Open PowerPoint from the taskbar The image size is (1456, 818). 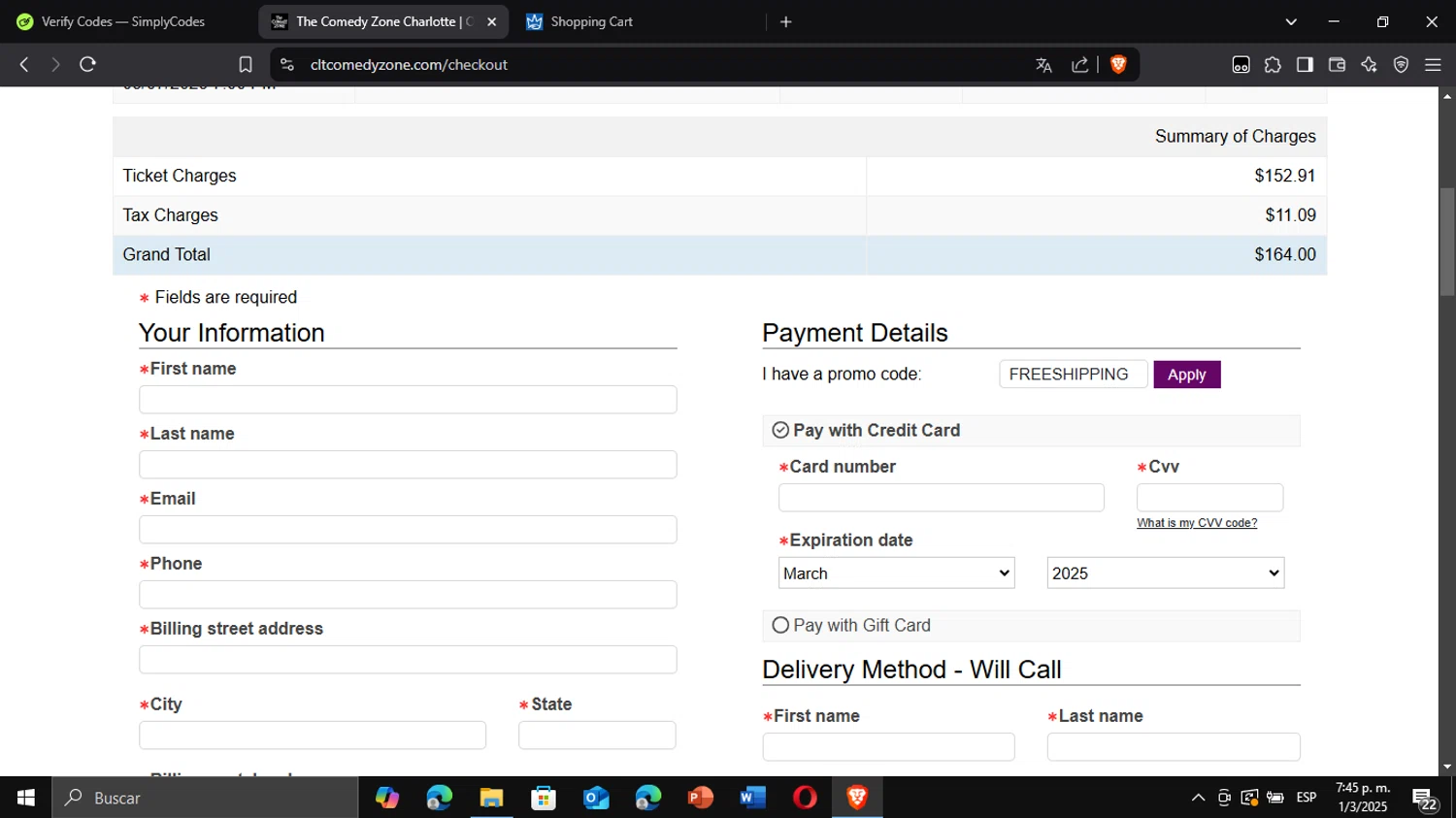700,798
